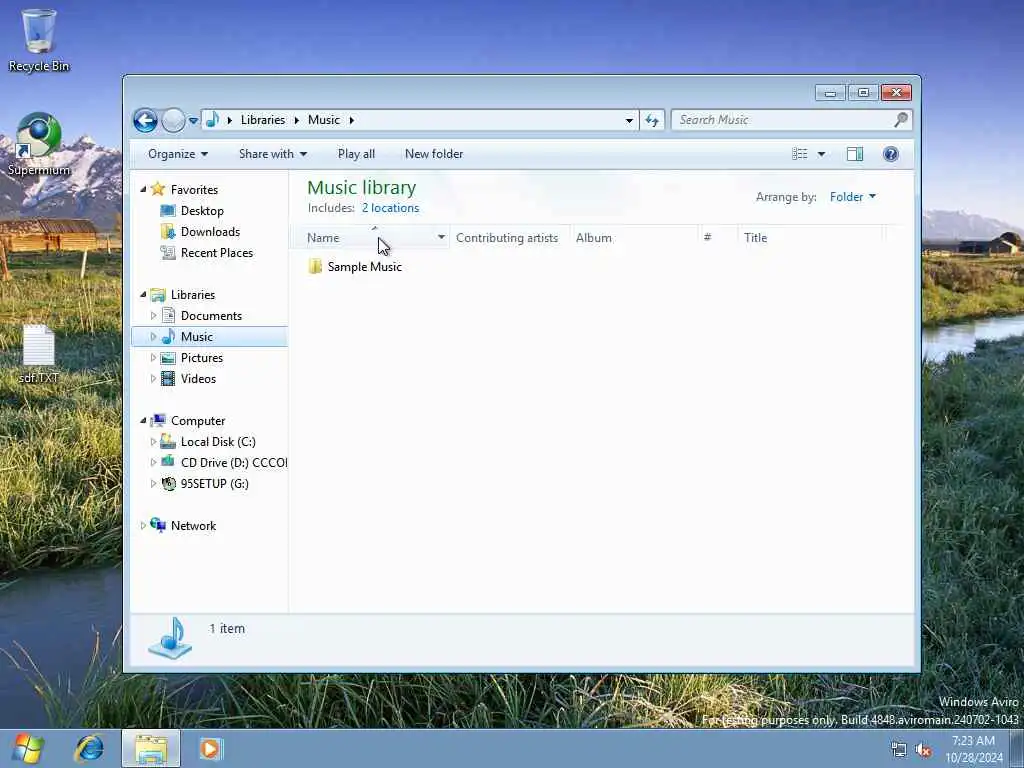Open the 2 locations link

[391, 208]
